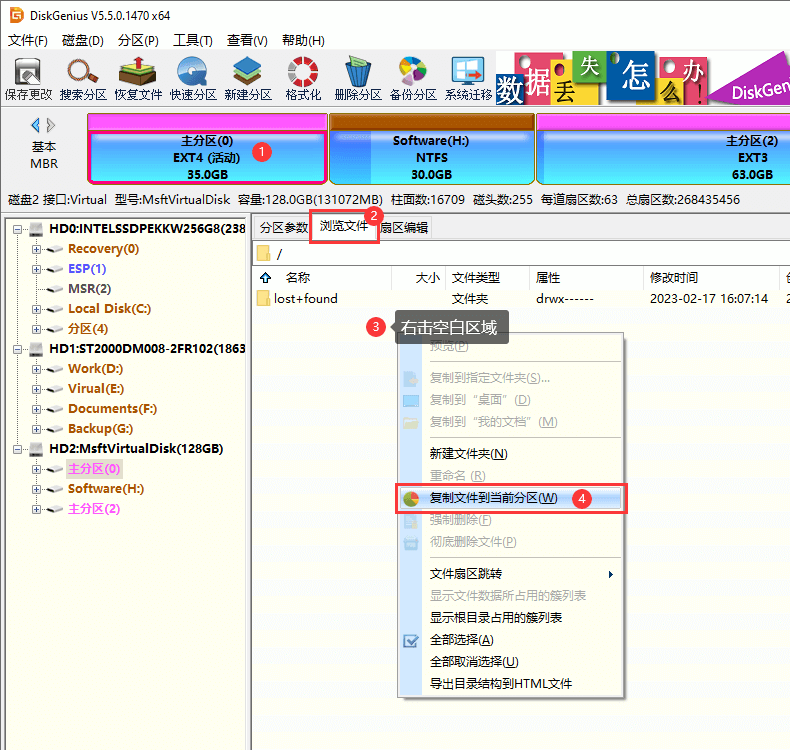Expand the Software(H:) tree node
790x750 pixels.
click(x=36, y=489)
